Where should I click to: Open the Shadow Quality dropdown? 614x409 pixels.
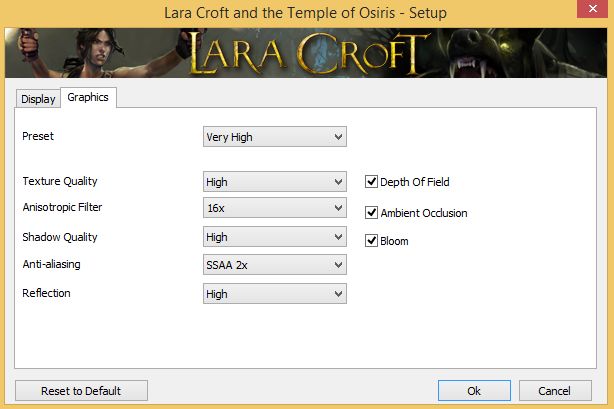click(x=274, y=237)
